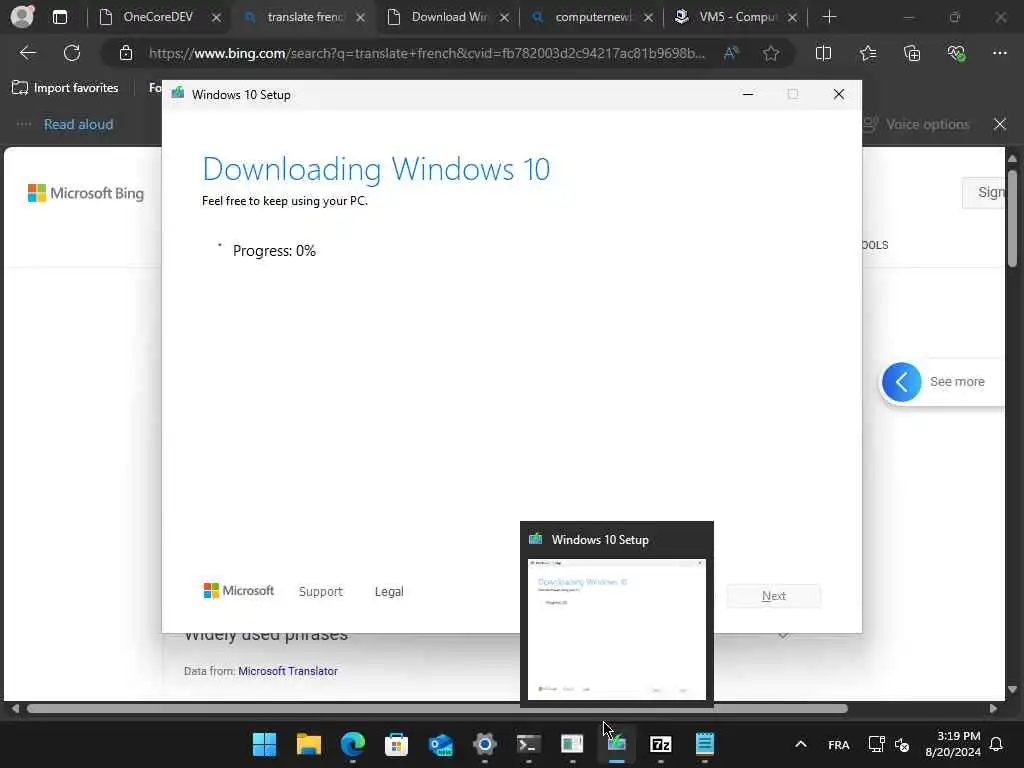The image size is (1024, 768).
Task: Open Edge Settings and more menu
Action: click(x=1000, y=54)
